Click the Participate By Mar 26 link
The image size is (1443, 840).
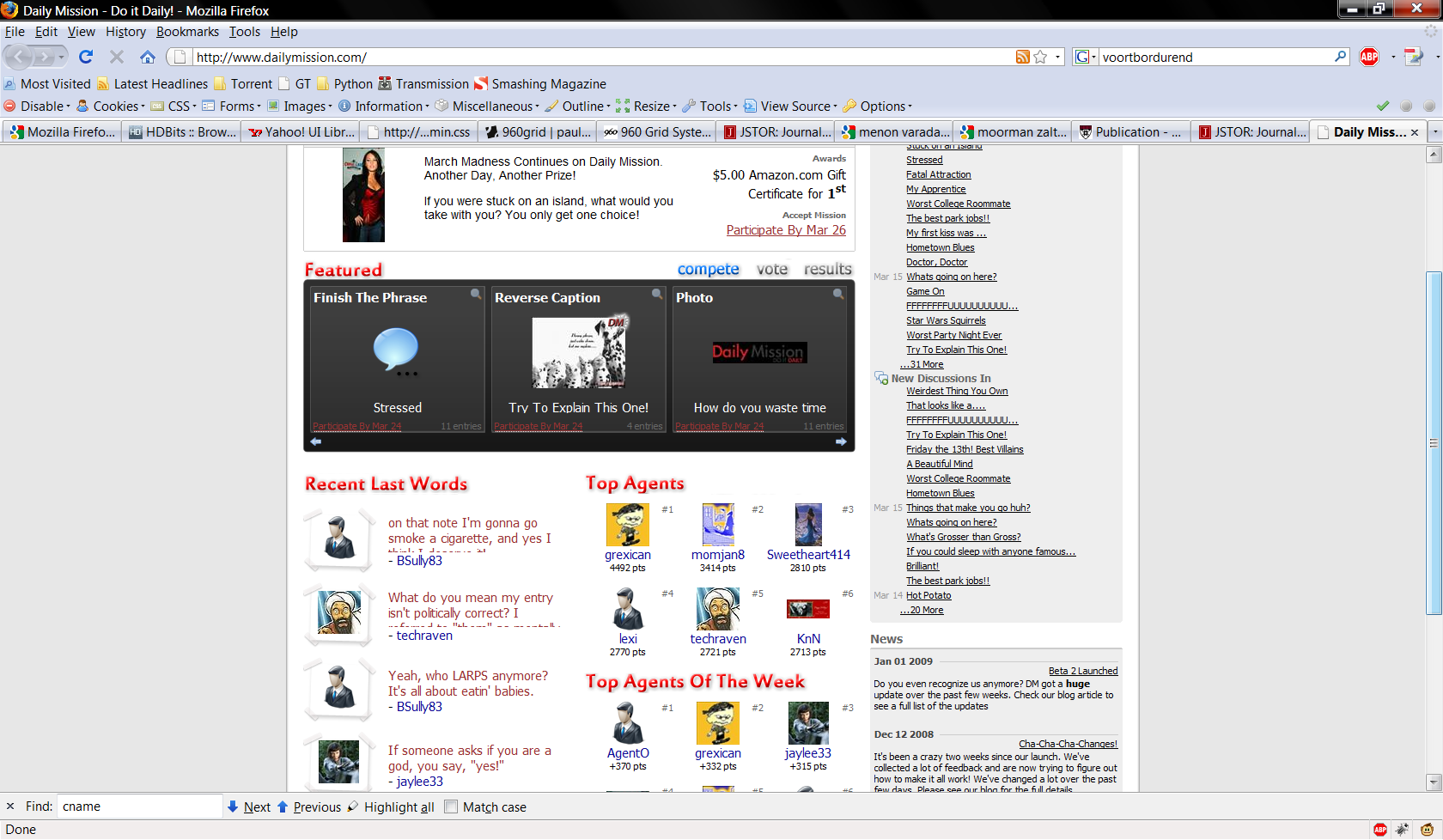[x=786, y=230]
